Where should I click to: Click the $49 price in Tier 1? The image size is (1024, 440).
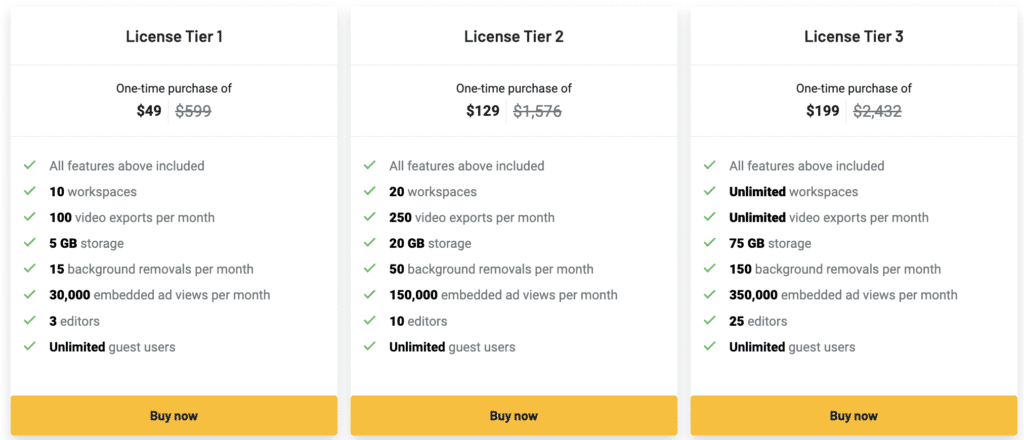pyautogui.click(x=149, y=111)
